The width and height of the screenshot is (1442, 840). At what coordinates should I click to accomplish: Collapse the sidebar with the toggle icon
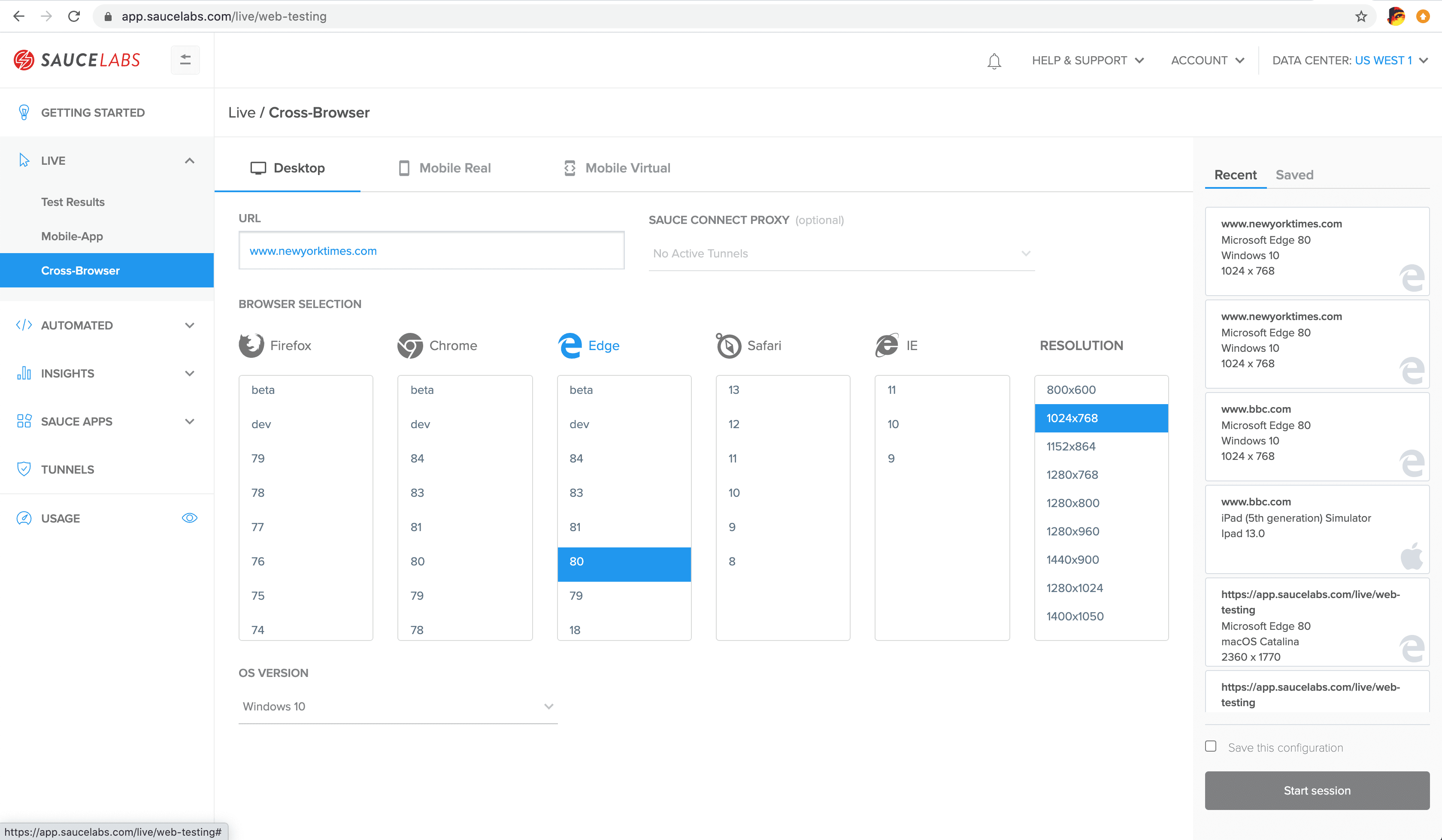pos(185,60)
